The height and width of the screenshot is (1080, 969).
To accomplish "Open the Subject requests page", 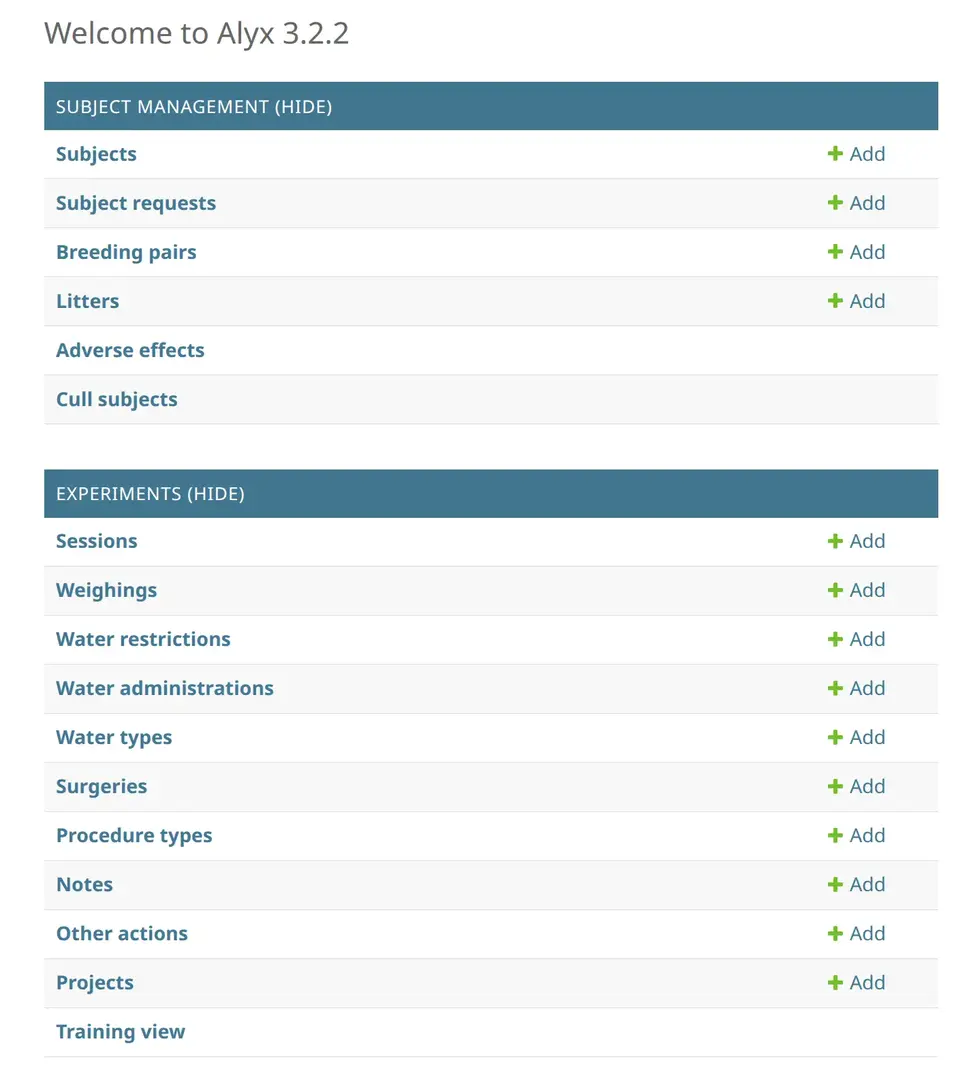I will coord(136,202).
